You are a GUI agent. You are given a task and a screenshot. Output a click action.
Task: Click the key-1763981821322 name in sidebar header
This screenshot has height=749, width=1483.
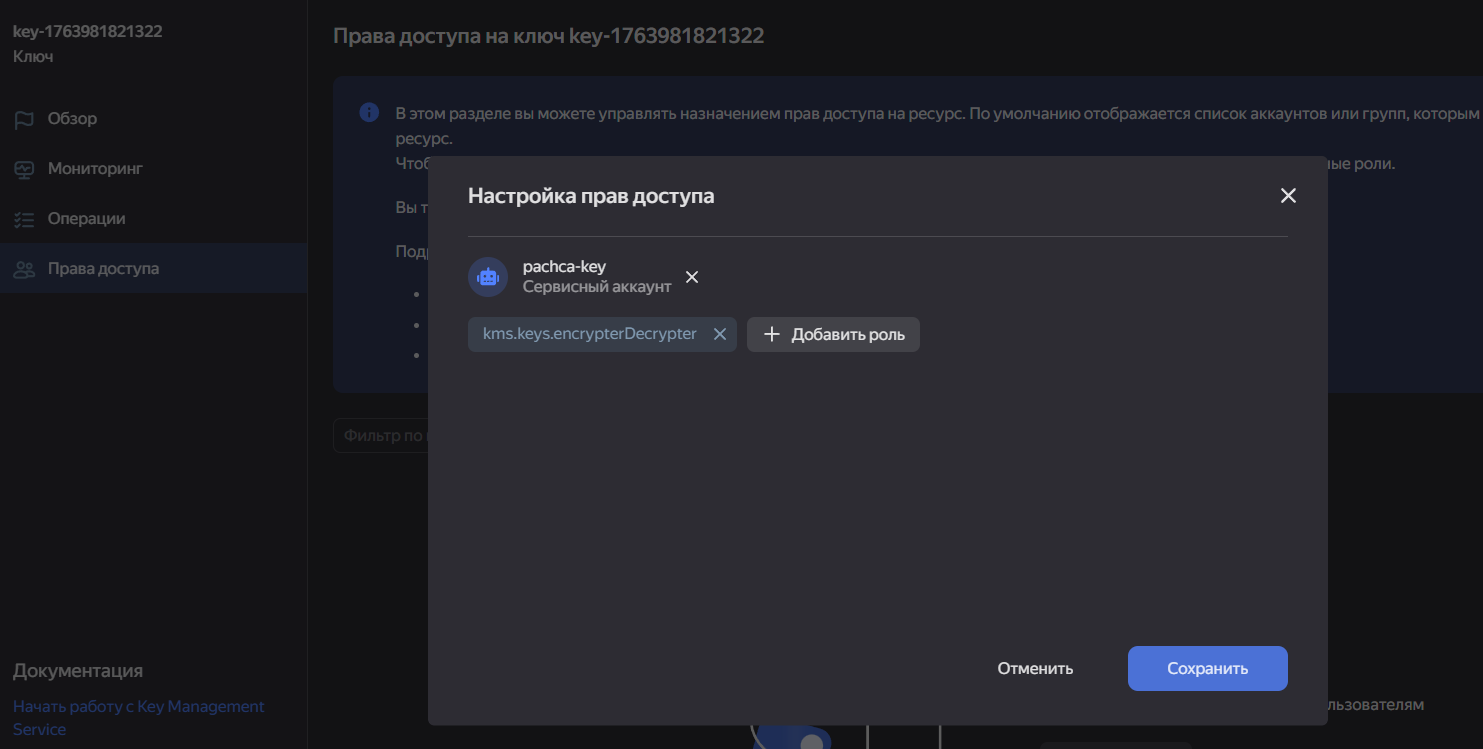click(87, 31)
